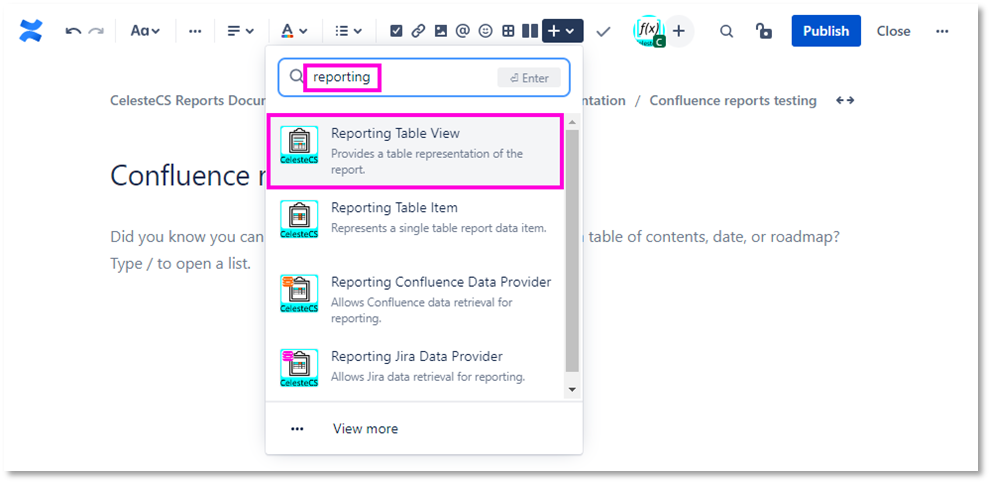Open the top-right more actions menu
Image resolution: width=991 pixels, height=484 pixels.
click(942, 31)
